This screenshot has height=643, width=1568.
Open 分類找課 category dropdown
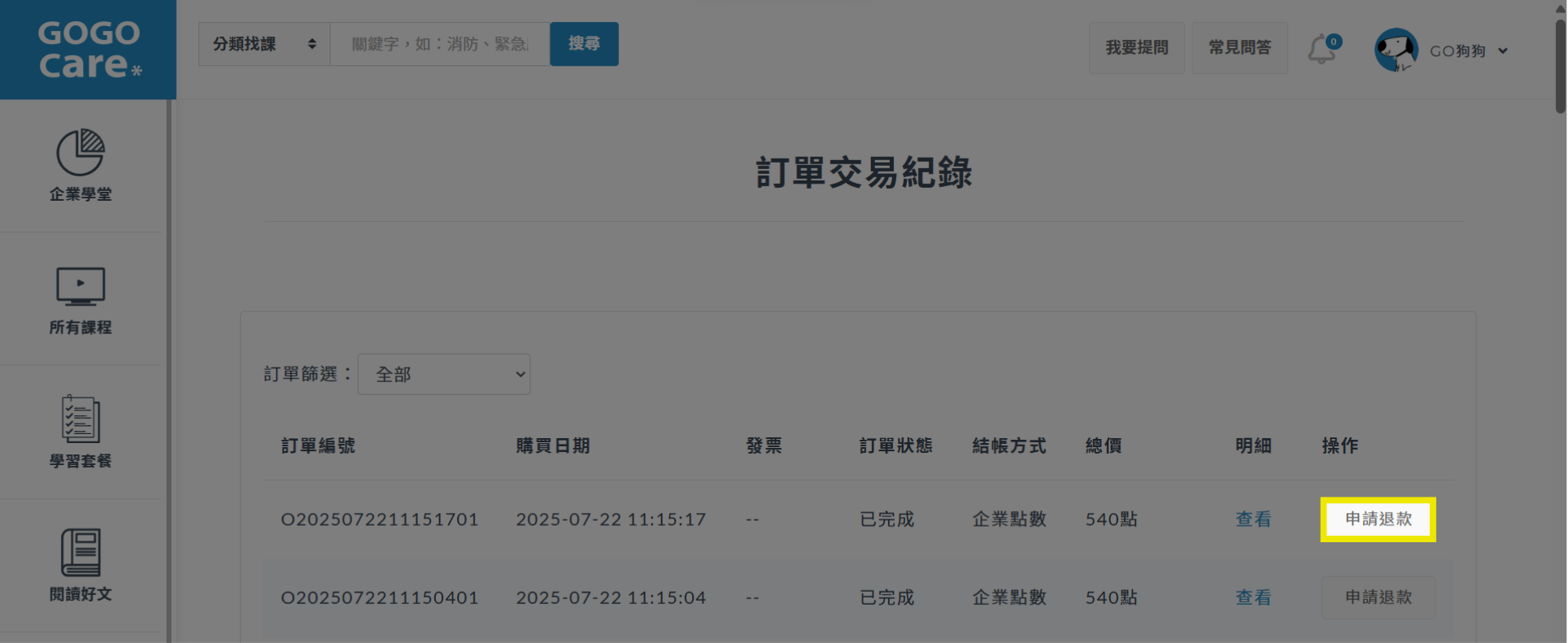click(x=264, y=44)
